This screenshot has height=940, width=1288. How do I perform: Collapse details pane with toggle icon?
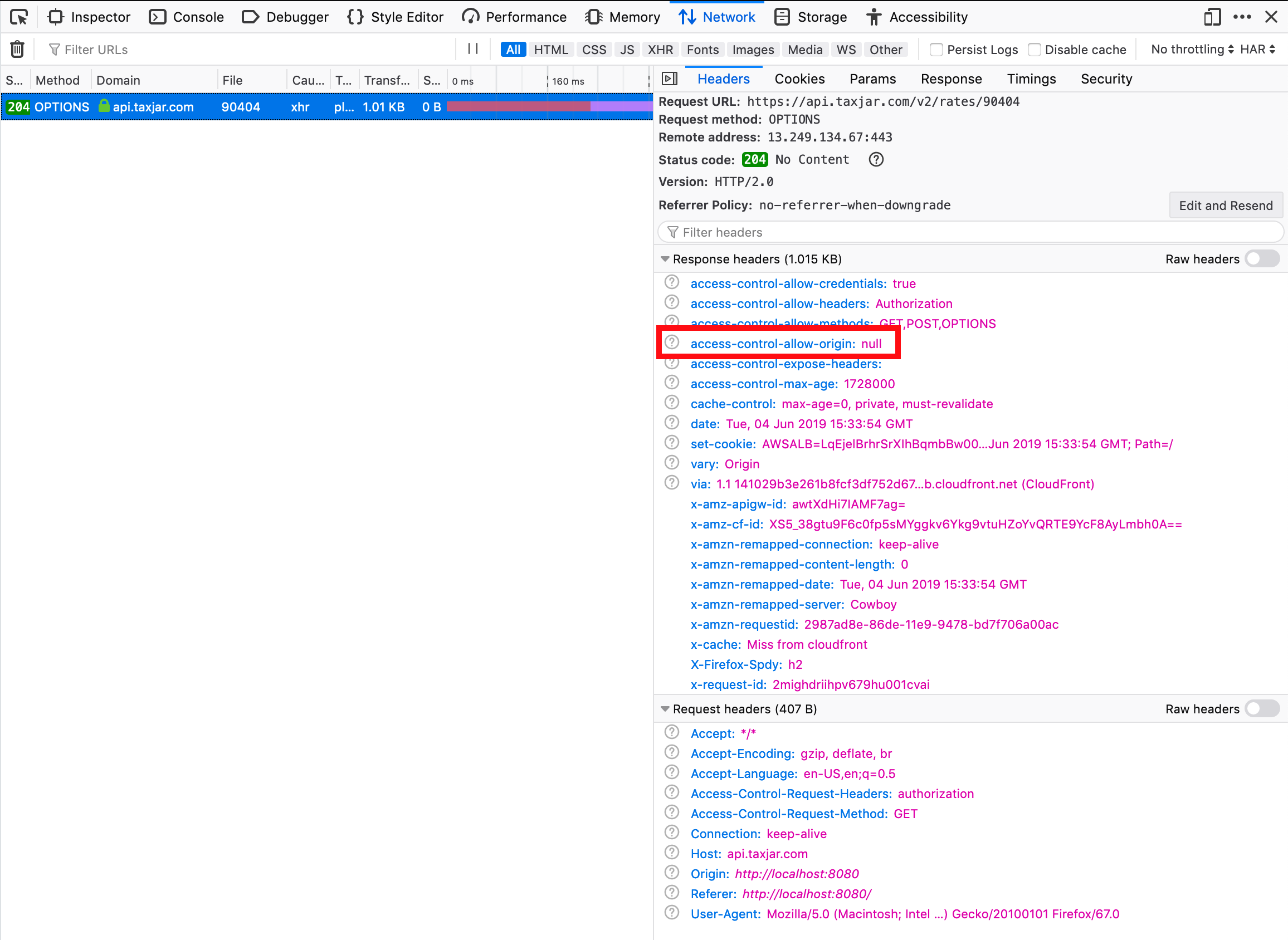tap(670, 79)
